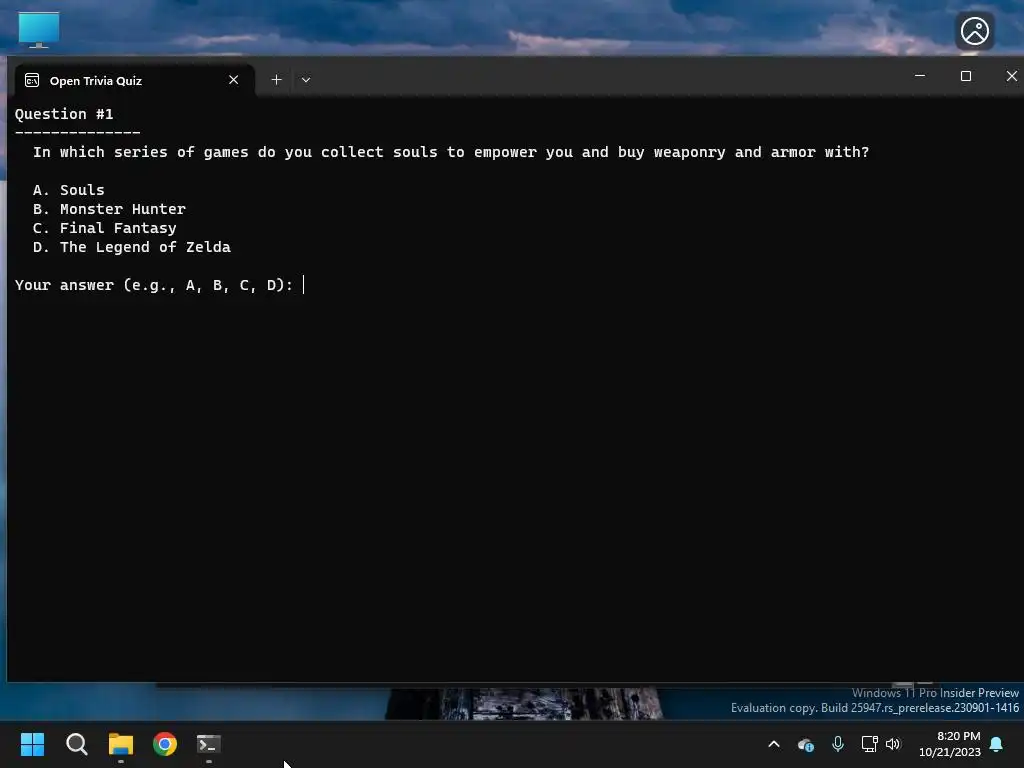Close the terminal window
Screen dimensions: 1024x768
[1011, 76]
